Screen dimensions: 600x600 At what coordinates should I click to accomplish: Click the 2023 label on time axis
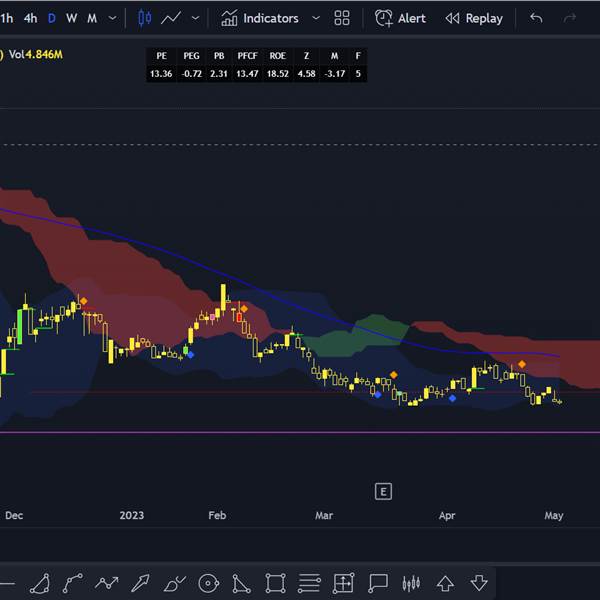[x=132, y=515]
